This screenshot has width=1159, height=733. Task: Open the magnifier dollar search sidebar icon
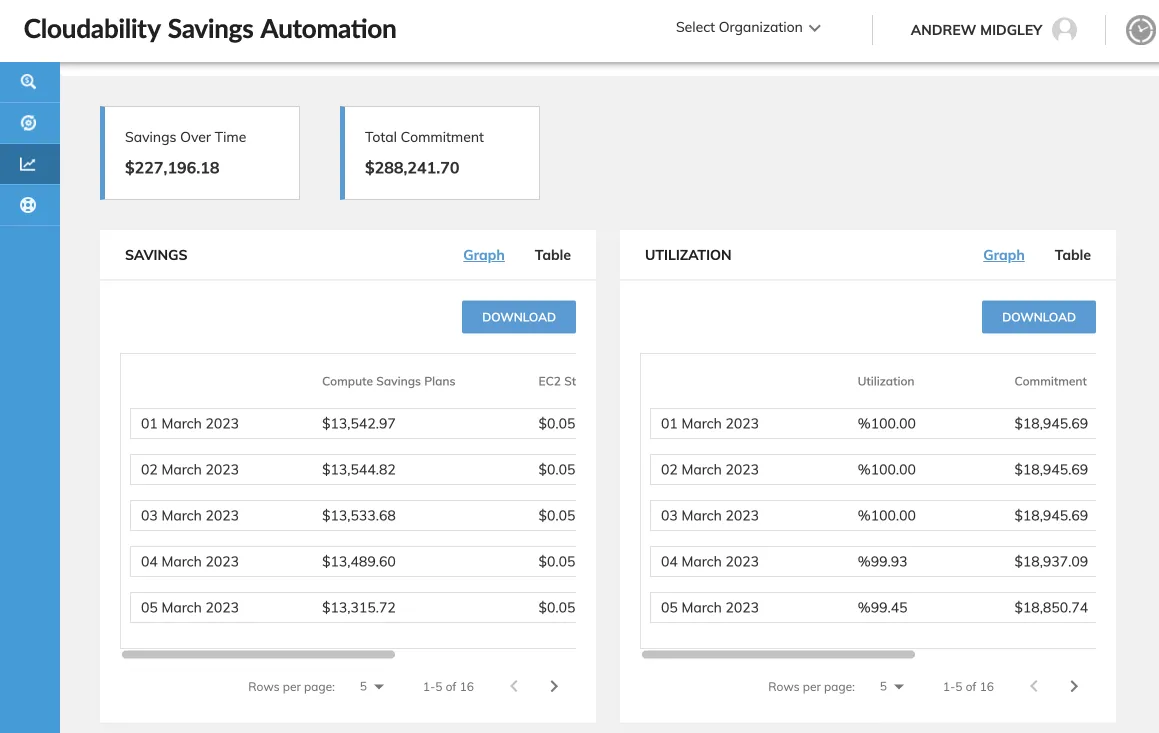pos(29,81)
